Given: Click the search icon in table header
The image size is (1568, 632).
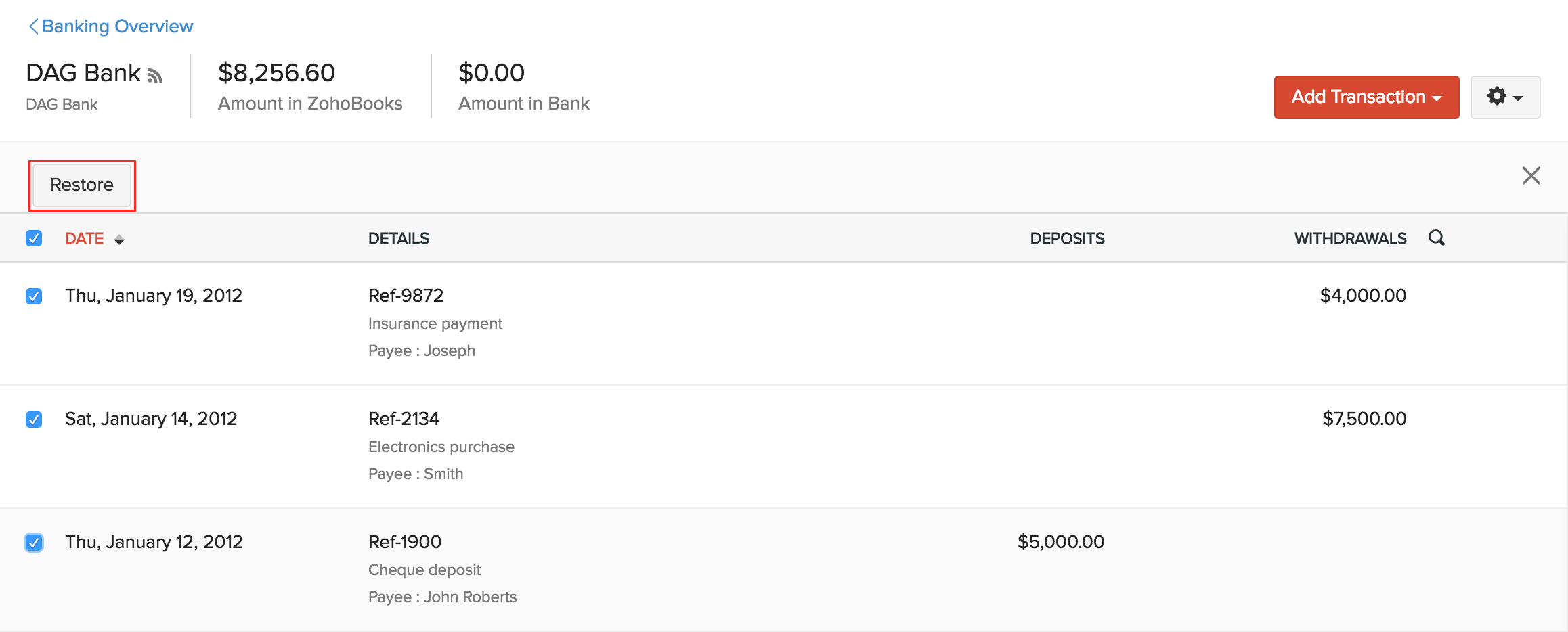Looking at the screenshot, I should [1437, 238].
